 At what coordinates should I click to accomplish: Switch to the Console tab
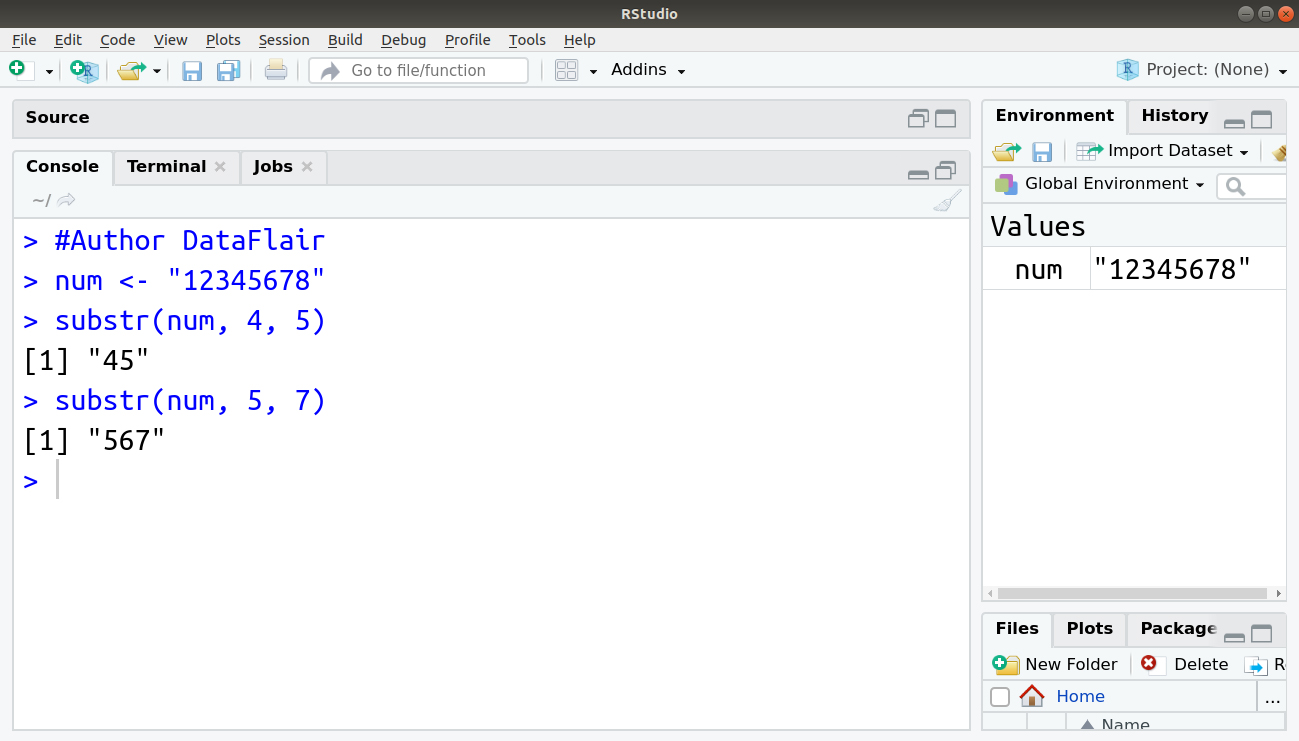tap(63, 167)
